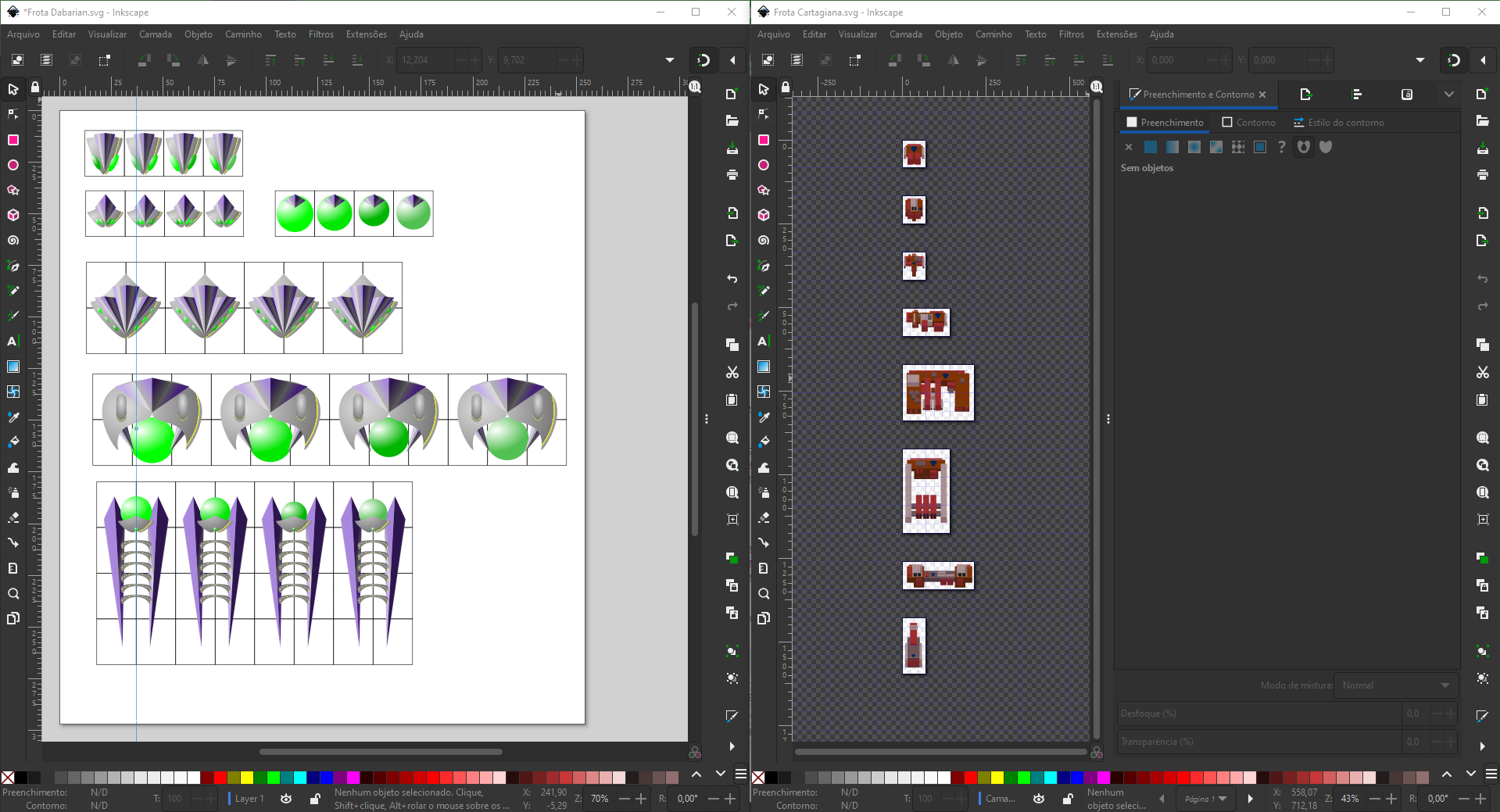Toggle layer visibility eye in Frota Cartagiana
Image resolution: width=1500 pixels, height=812 pixels.
(x=1038, y=799)
